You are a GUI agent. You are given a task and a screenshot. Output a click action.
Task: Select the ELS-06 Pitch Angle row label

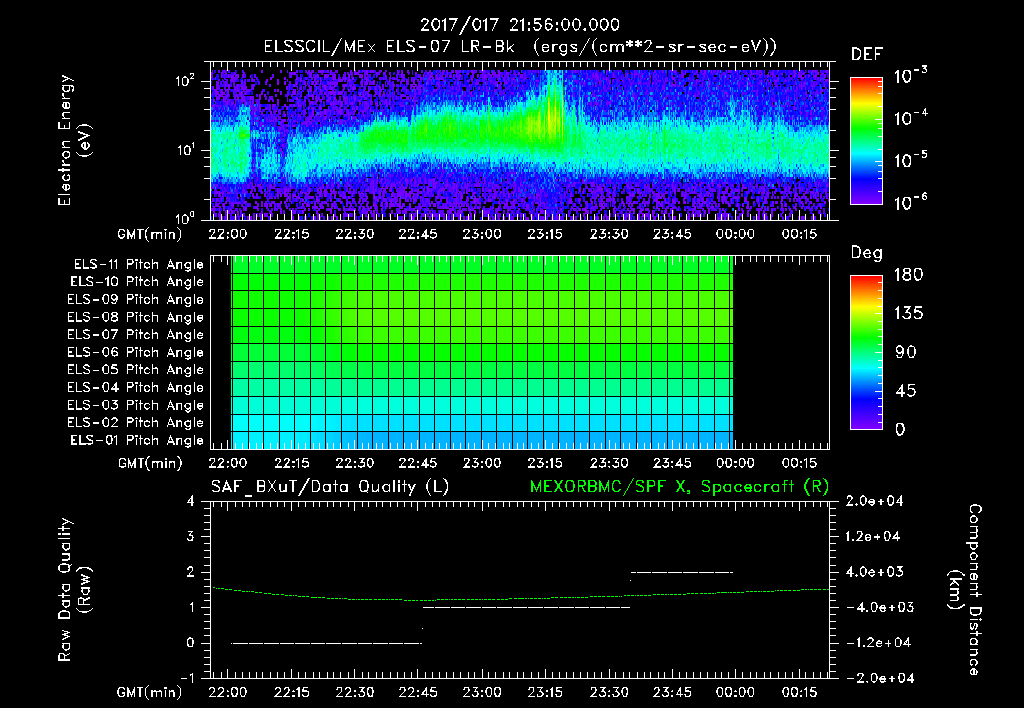click(136, 352)
